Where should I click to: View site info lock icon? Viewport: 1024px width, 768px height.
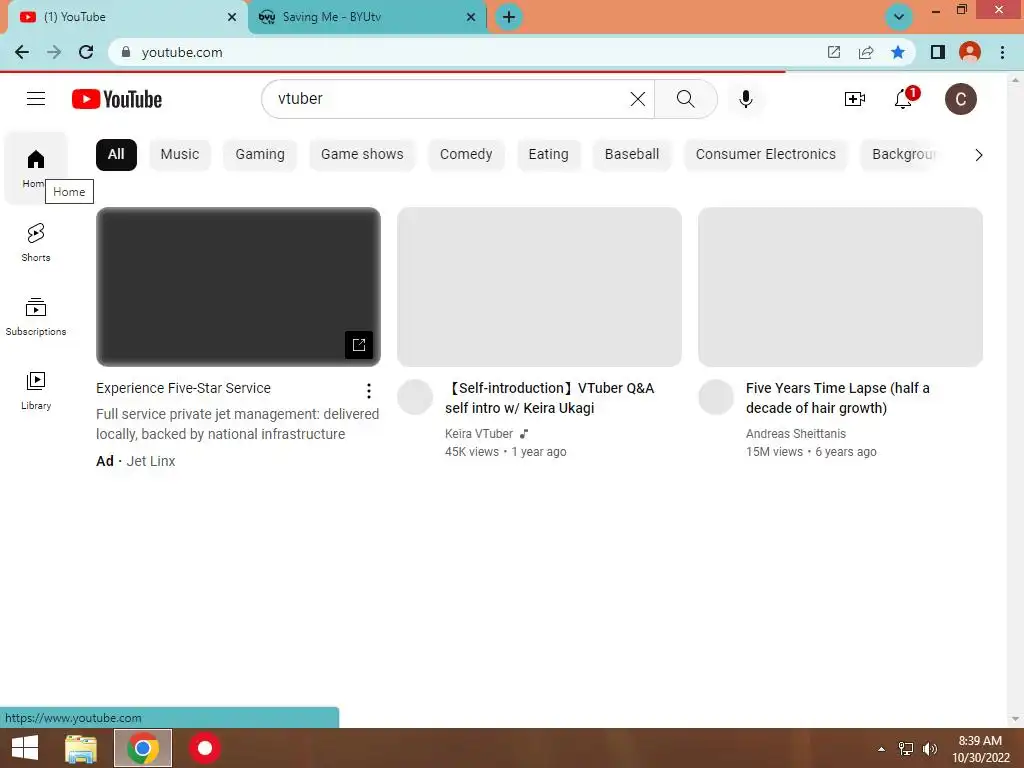(126, 52)
